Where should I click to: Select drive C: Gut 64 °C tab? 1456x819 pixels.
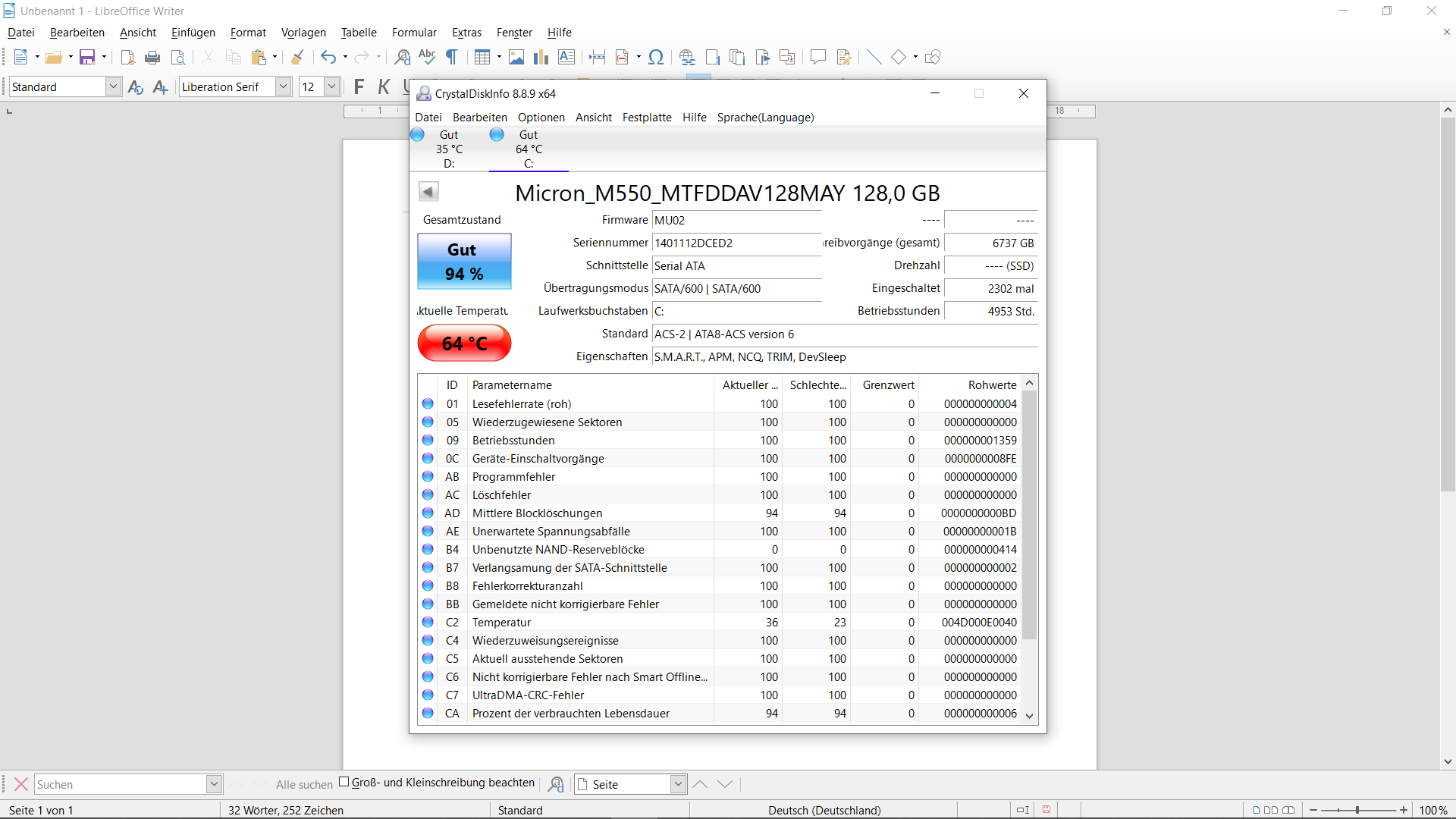point(529,149)
